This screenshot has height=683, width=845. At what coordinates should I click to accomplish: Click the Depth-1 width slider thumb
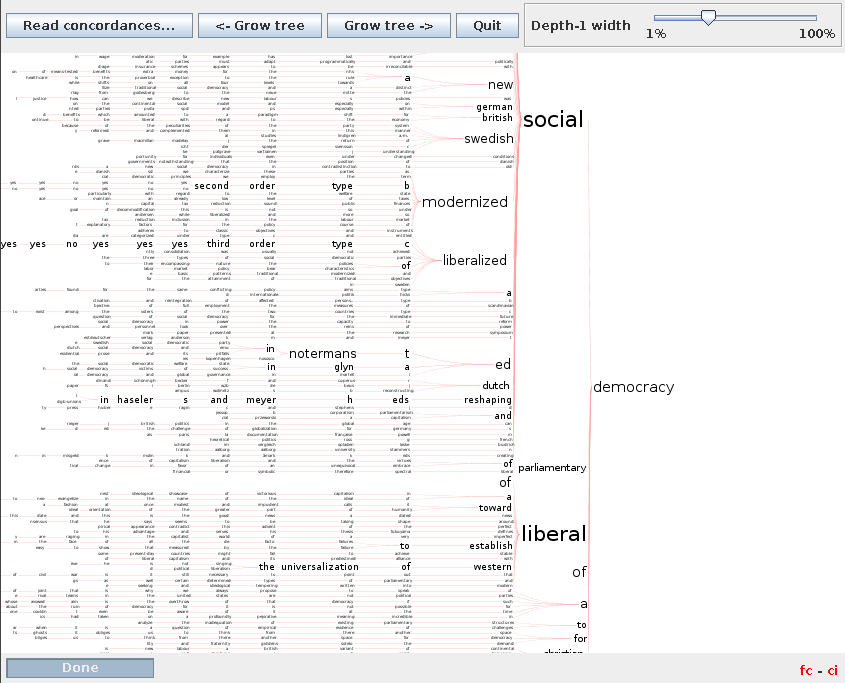(708, 17)
